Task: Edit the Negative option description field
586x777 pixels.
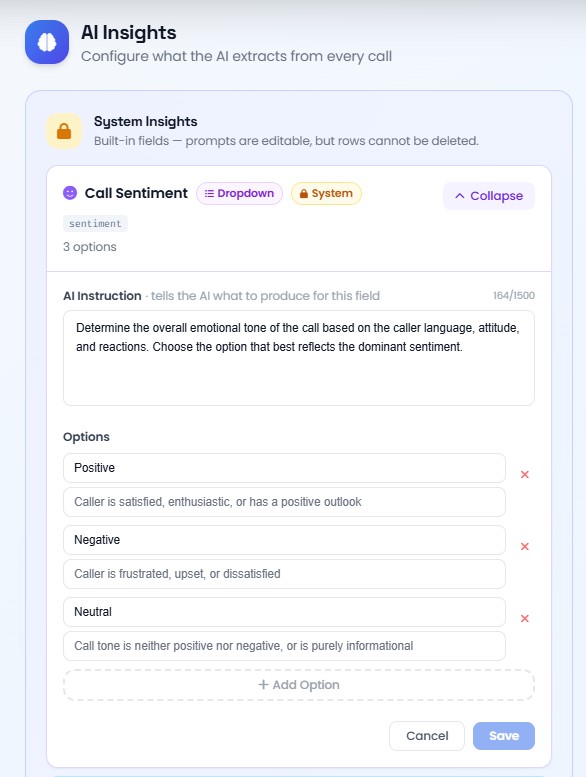Action: click(x=284, y=574)
